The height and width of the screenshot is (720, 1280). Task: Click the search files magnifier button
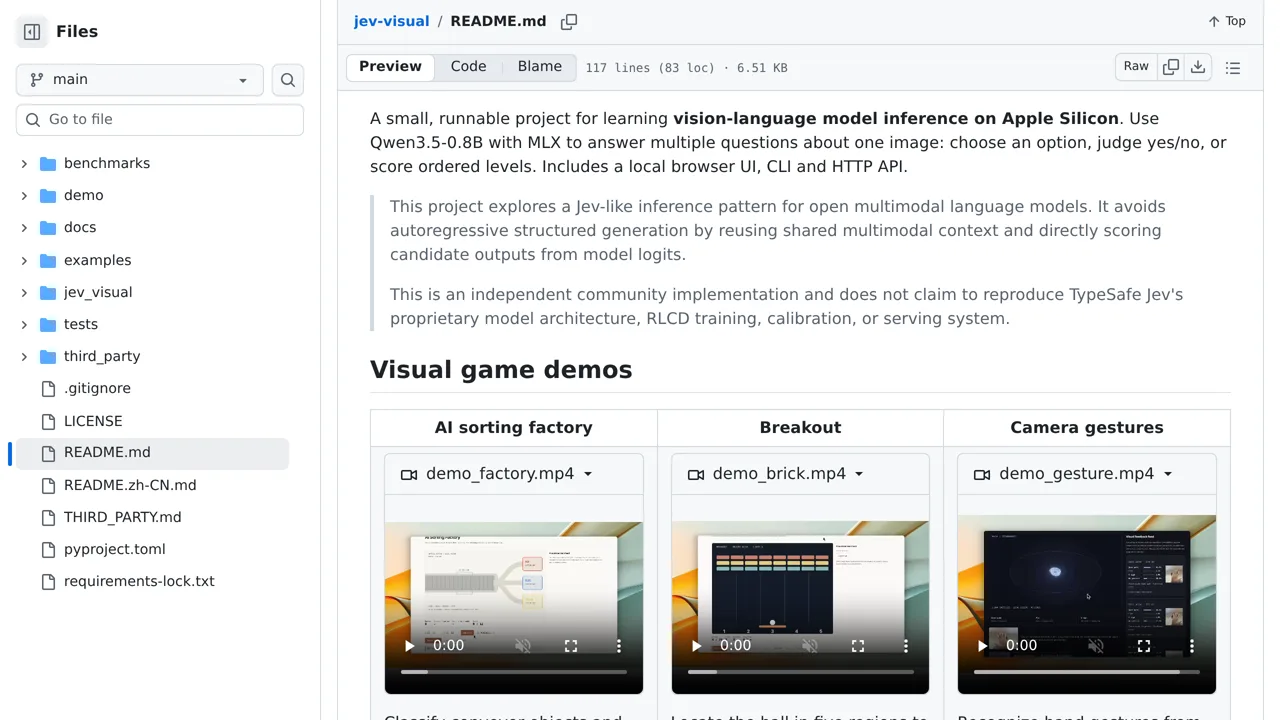point(288,80)
